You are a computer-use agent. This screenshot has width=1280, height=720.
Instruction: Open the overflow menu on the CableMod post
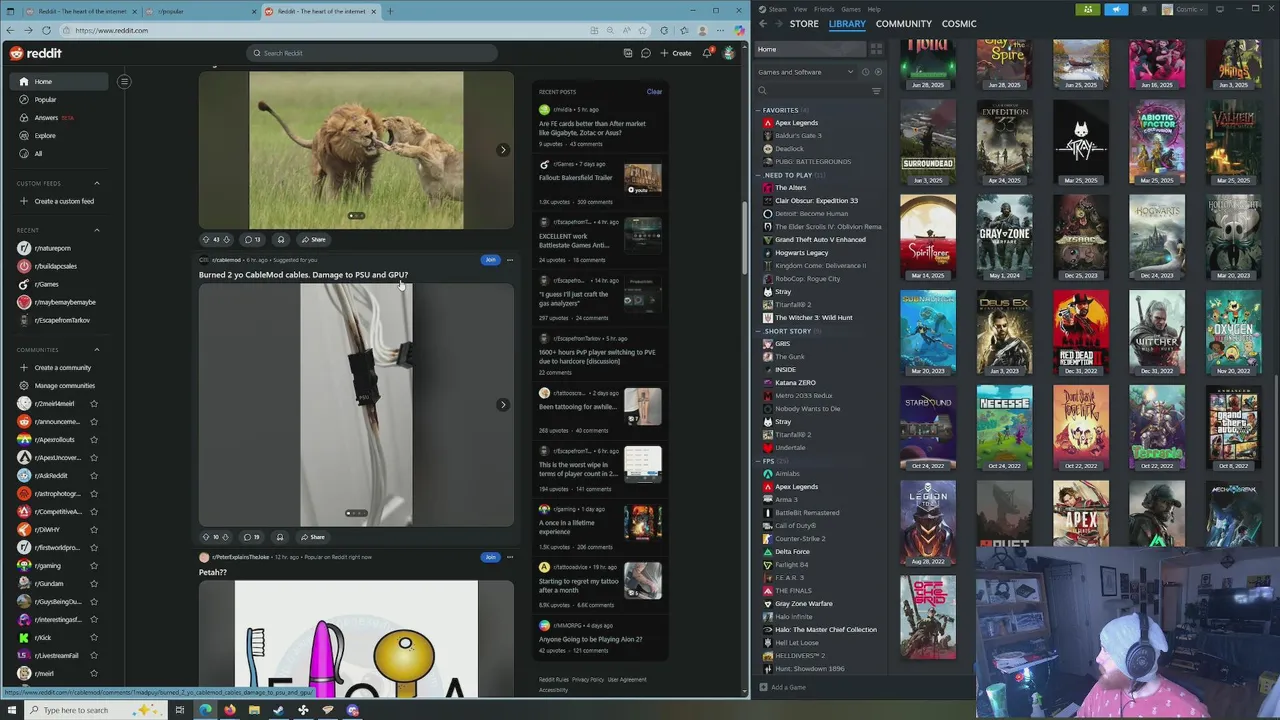510,260
